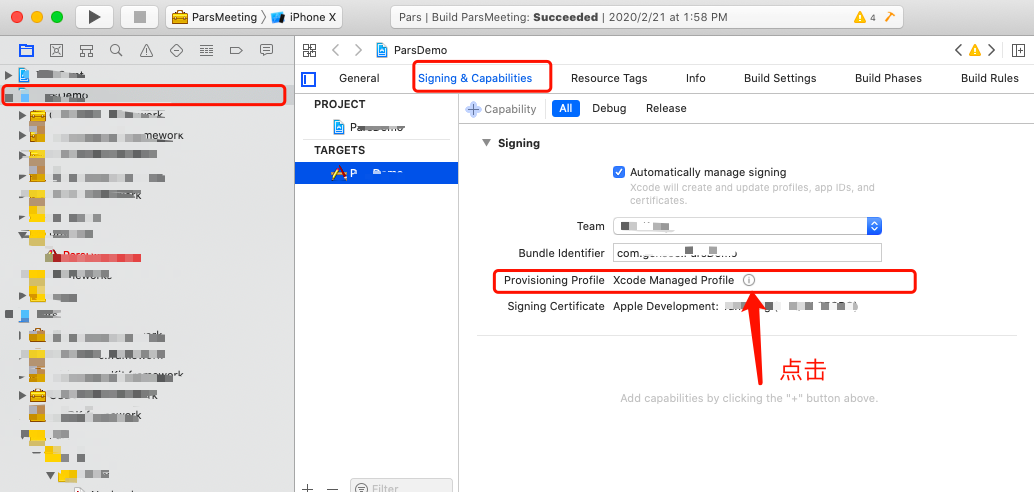Click info icon next to Xcode Managed Profile

[x=749, y=280]
